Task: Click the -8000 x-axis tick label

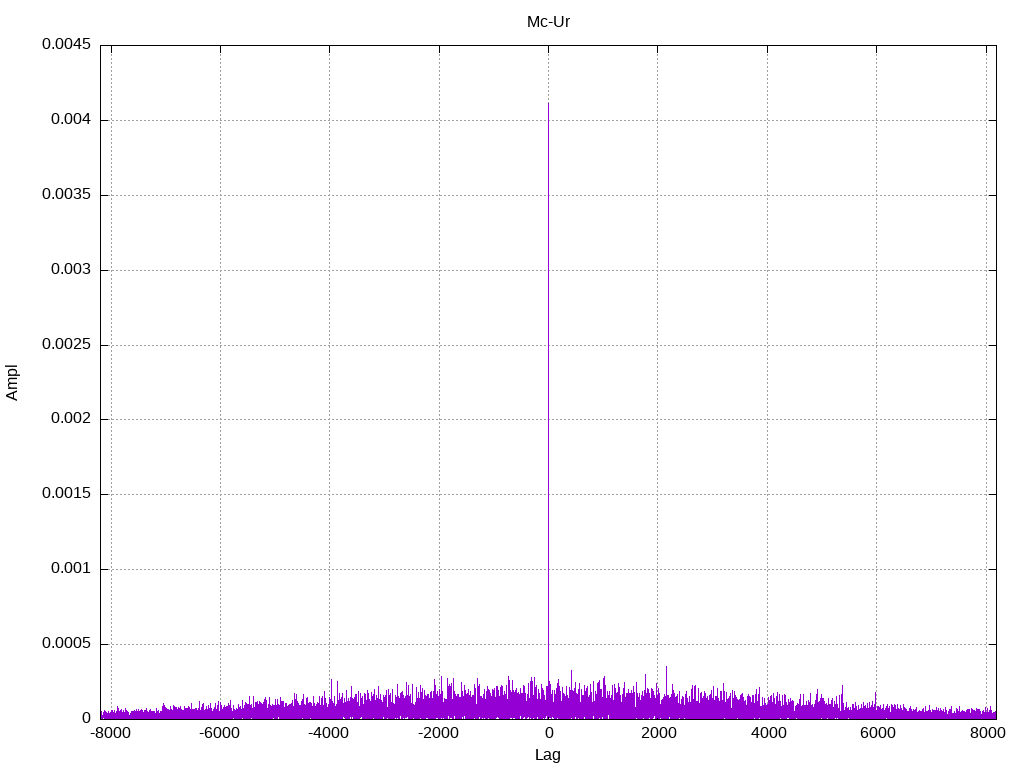Action: 110,732
